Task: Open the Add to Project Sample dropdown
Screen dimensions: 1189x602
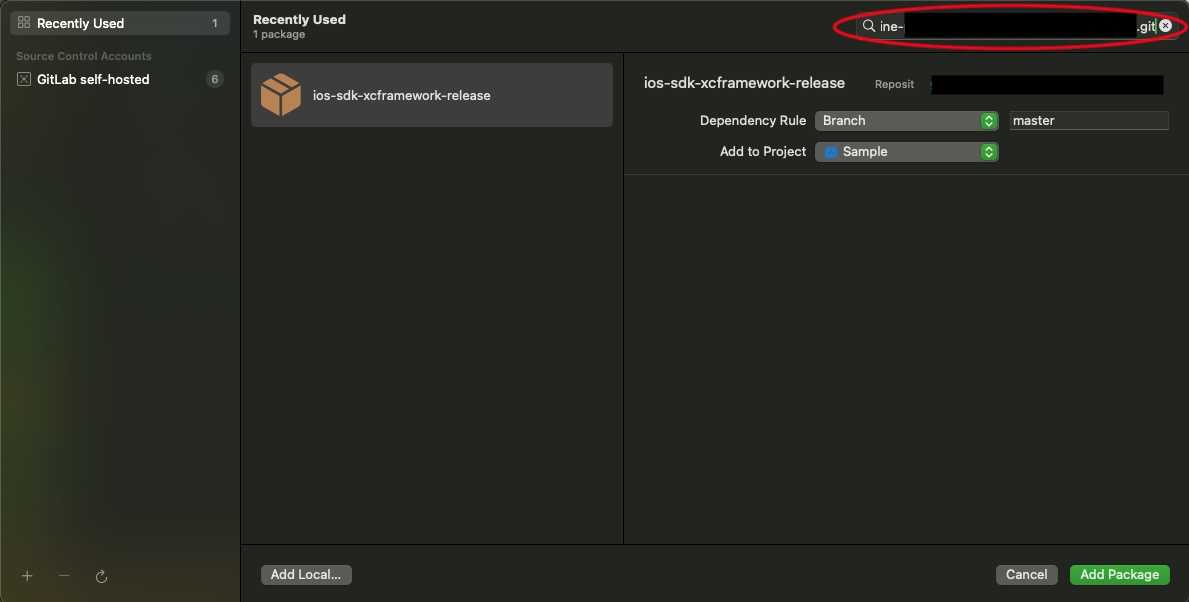Action: pos(907,152)
